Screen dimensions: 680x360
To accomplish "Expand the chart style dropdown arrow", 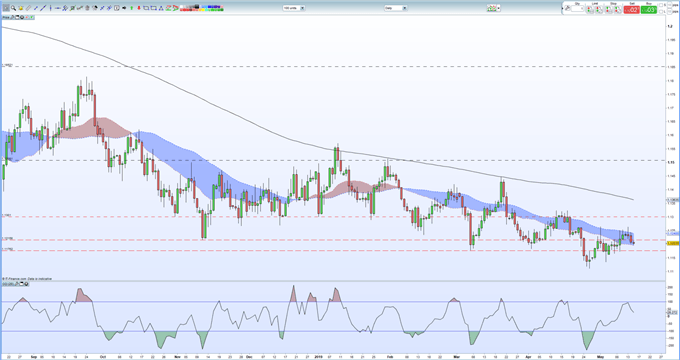I will [498, 8].
